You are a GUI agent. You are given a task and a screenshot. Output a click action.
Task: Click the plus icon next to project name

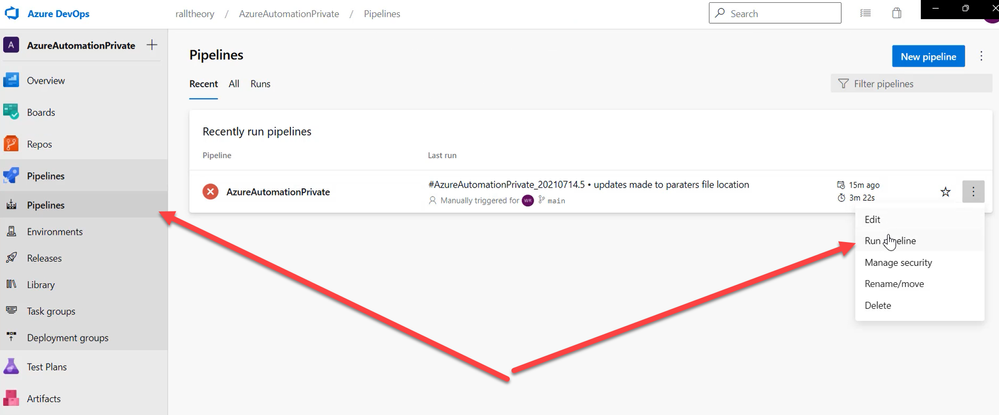coord(152,45)
